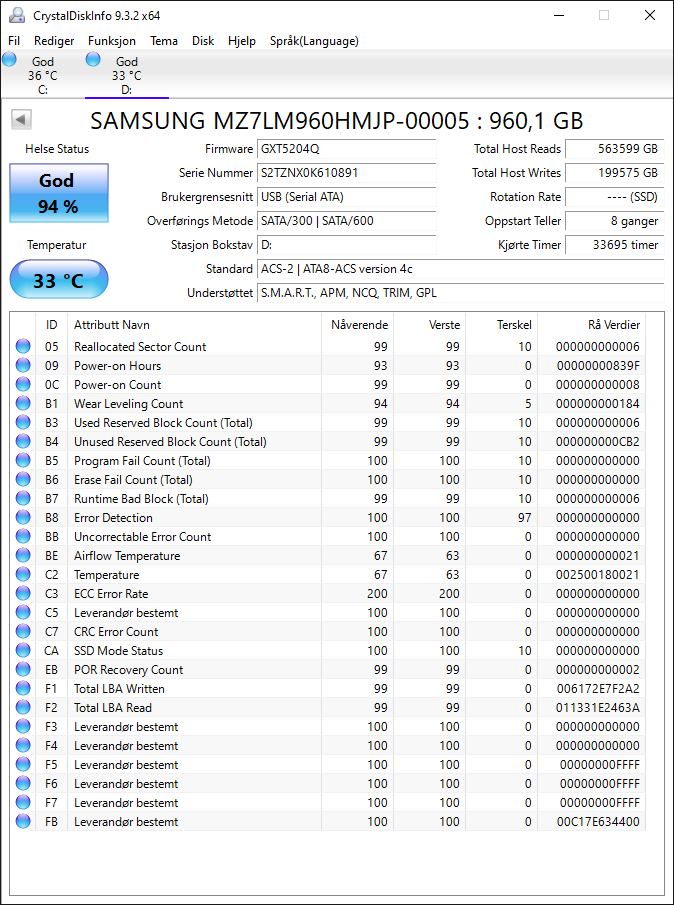Click status orb for SSD Mode Status
Screen dimensions: 674x905
coord(23,651)
